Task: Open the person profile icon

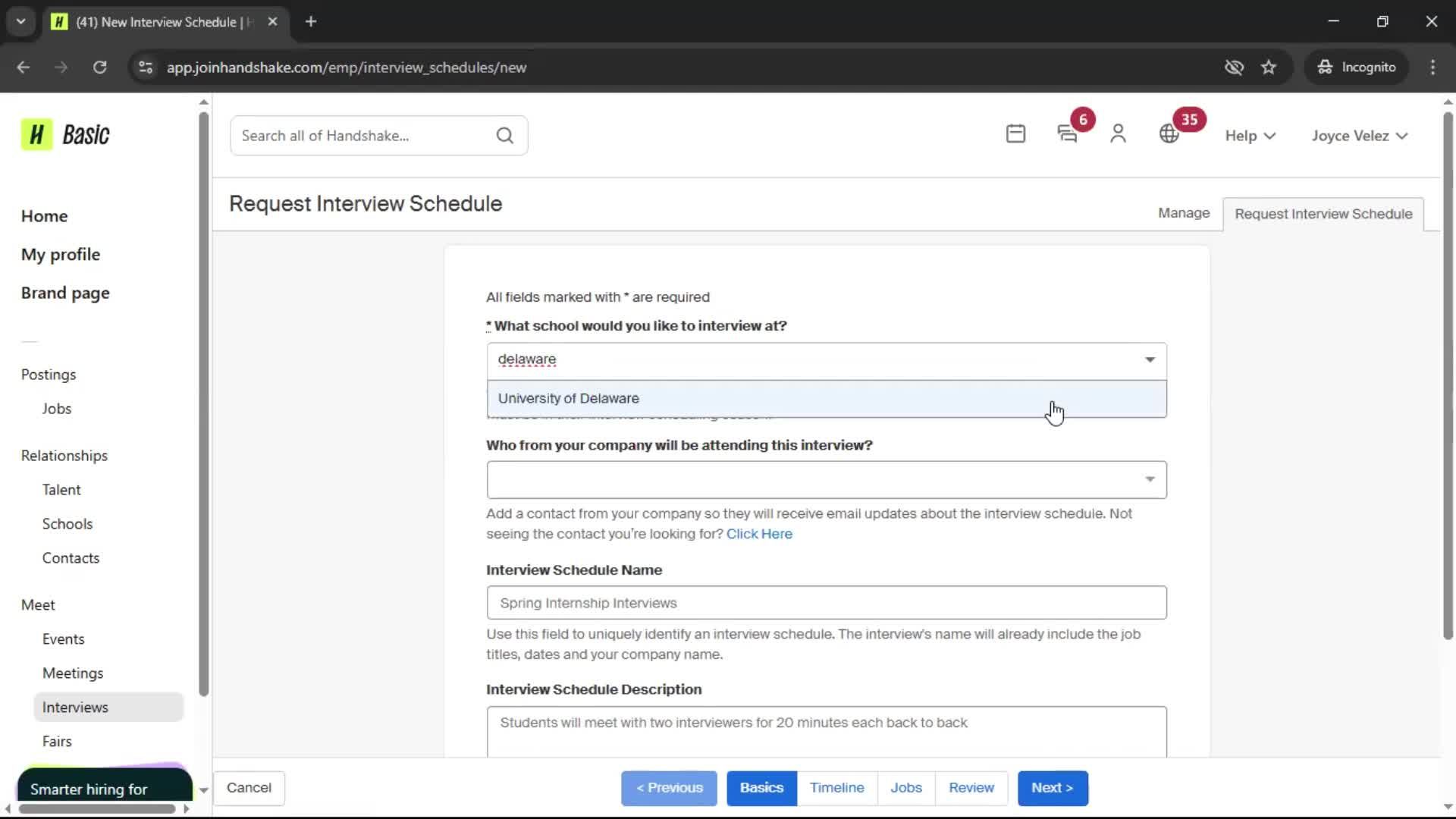Action: point(1118,134)
